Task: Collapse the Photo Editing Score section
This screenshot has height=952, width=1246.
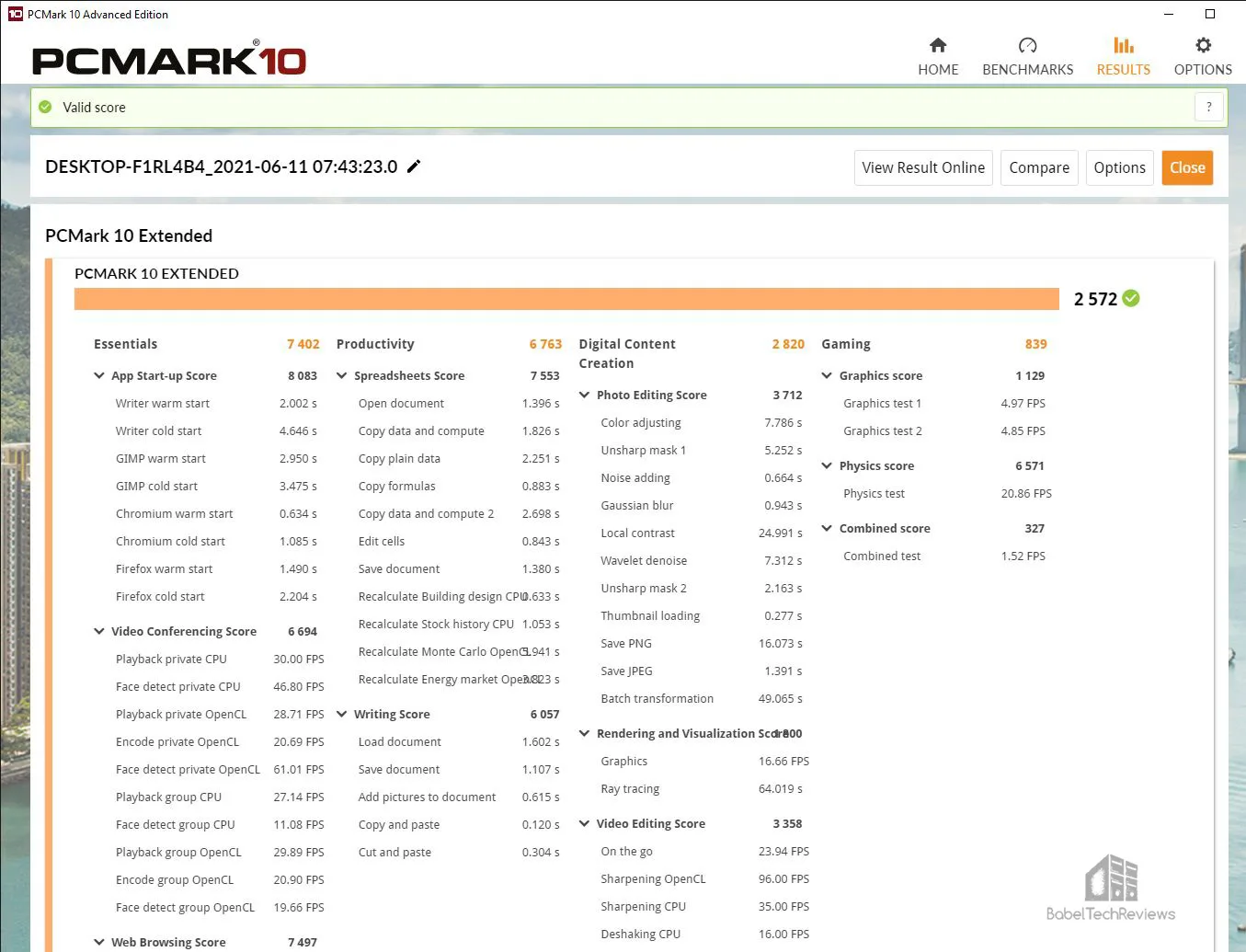Action: [x=585, y=395]
